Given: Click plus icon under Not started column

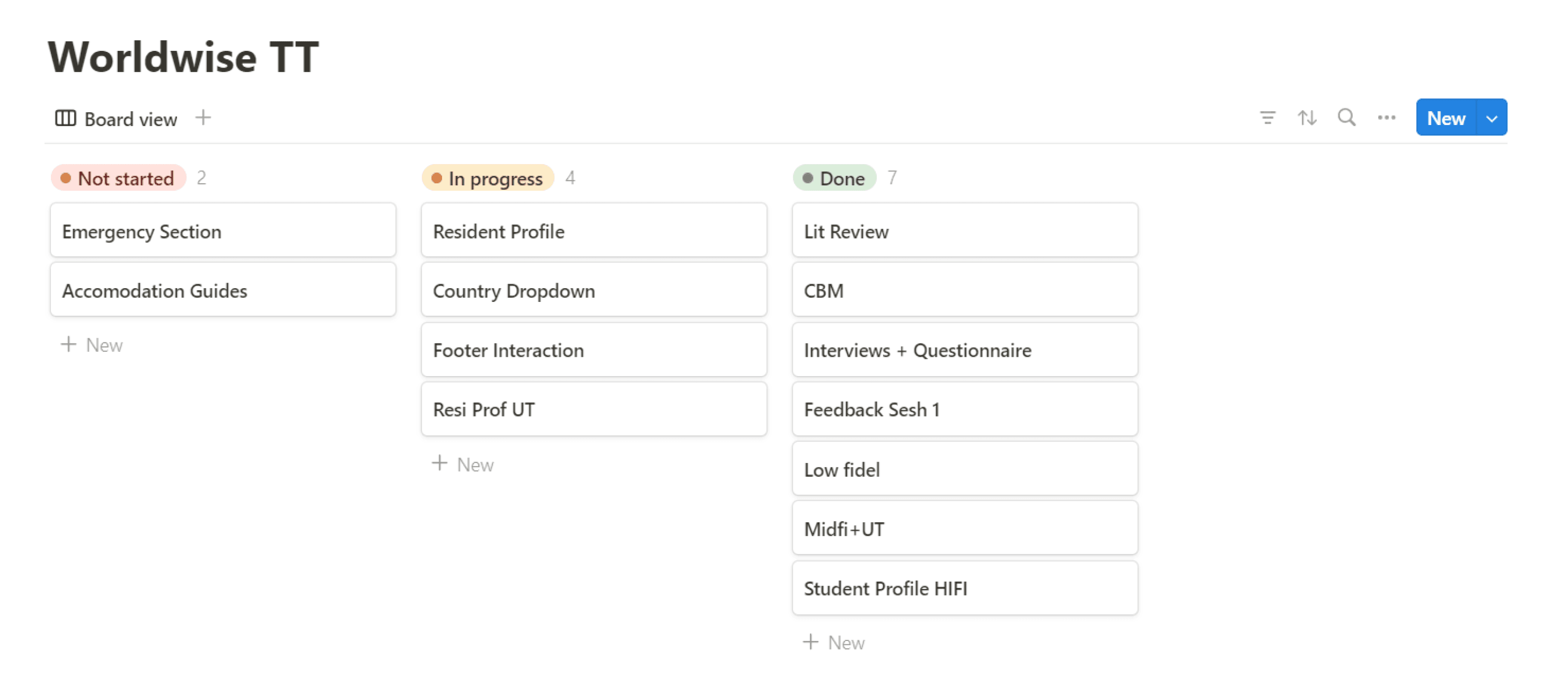Looking at the screenshot, I should coord(69,344).
